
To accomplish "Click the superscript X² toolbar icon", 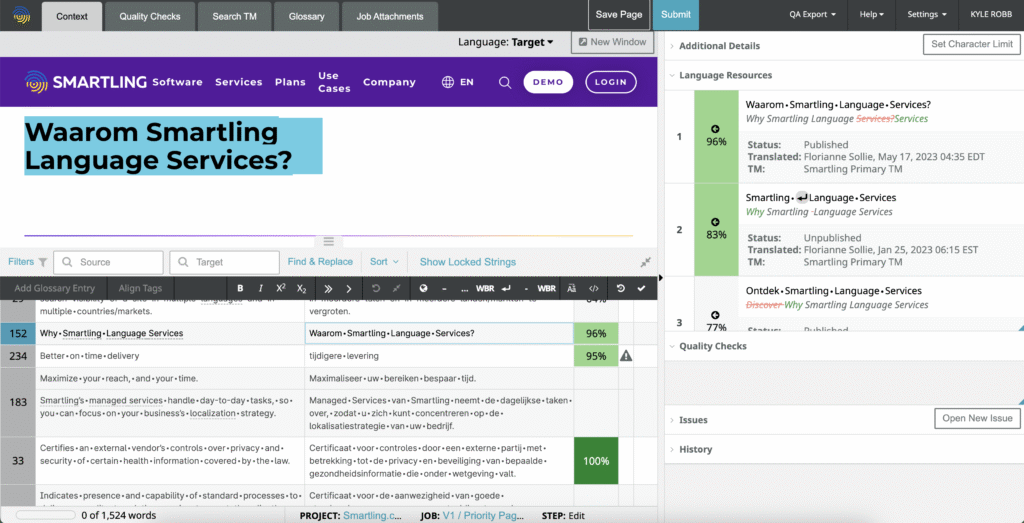I will (x=281, y=289).
